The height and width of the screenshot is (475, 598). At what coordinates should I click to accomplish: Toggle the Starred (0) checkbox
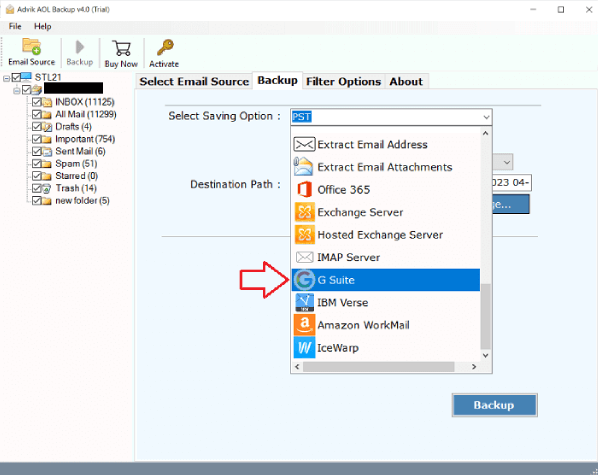37,176
